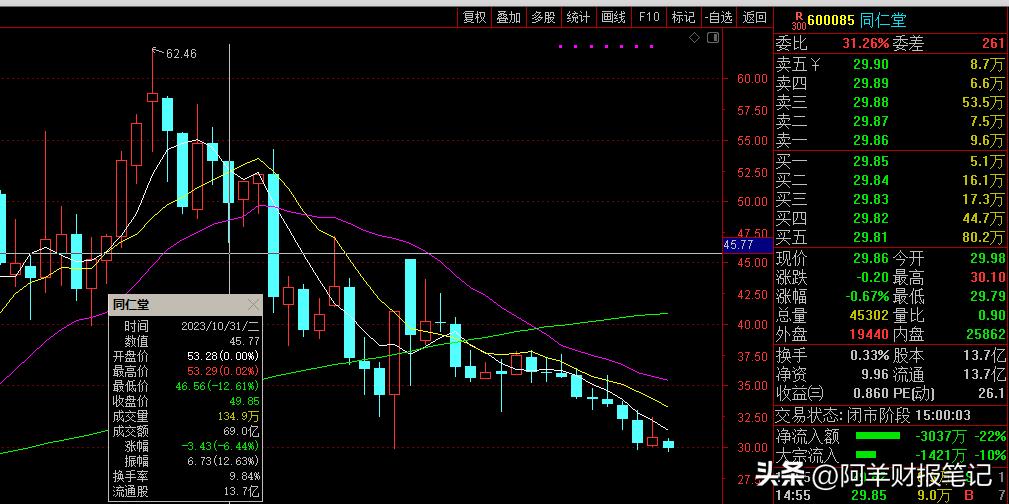Click the 标记 mark button

click(683, 17)
